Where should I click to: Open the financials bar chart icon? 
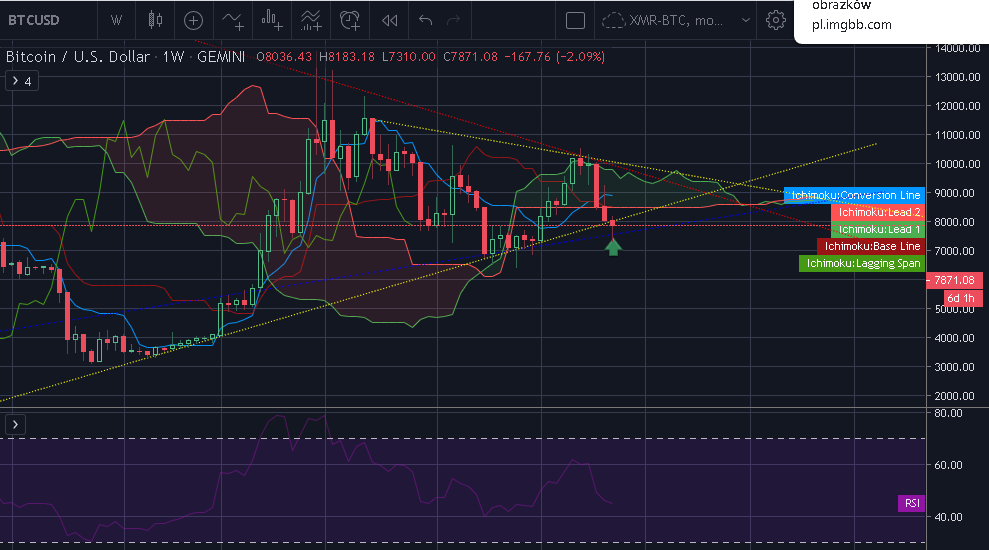coord(272,20)
